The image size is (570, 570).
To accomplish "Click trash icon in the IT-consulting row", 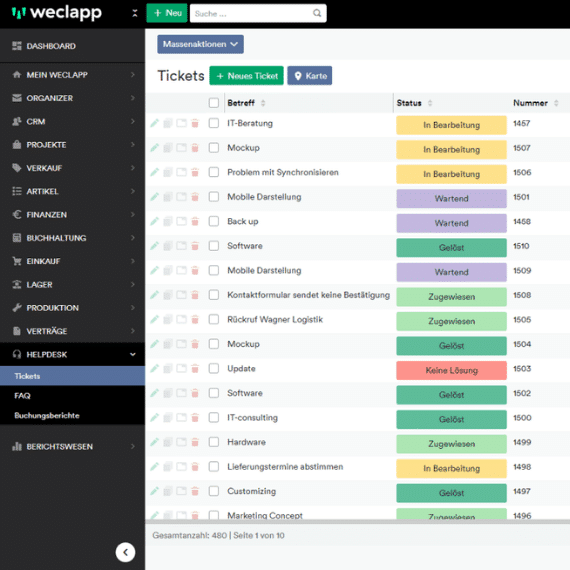I will pyautogui.click(x=195, y=418).
